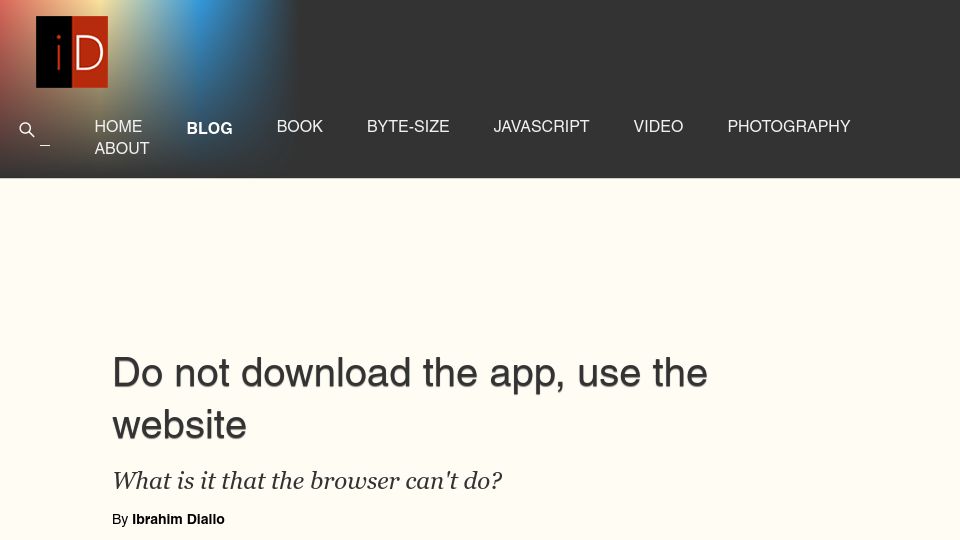Open the JAVASCRIPT section
Viewport: 960px width, 540px height.
(541, 126)
